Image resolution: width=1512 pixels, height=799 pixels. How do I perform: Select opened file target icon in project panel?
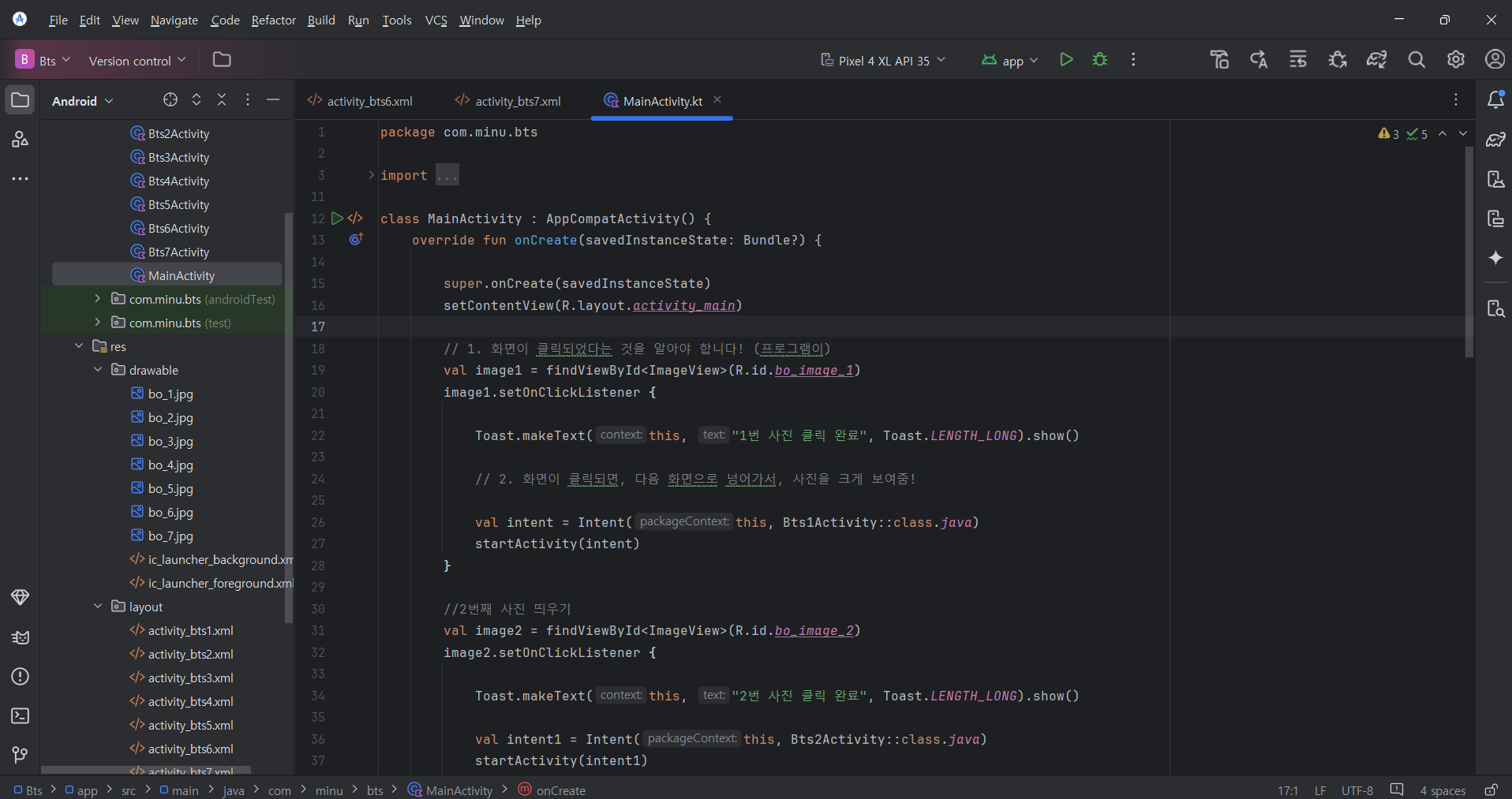click(170, 100)
